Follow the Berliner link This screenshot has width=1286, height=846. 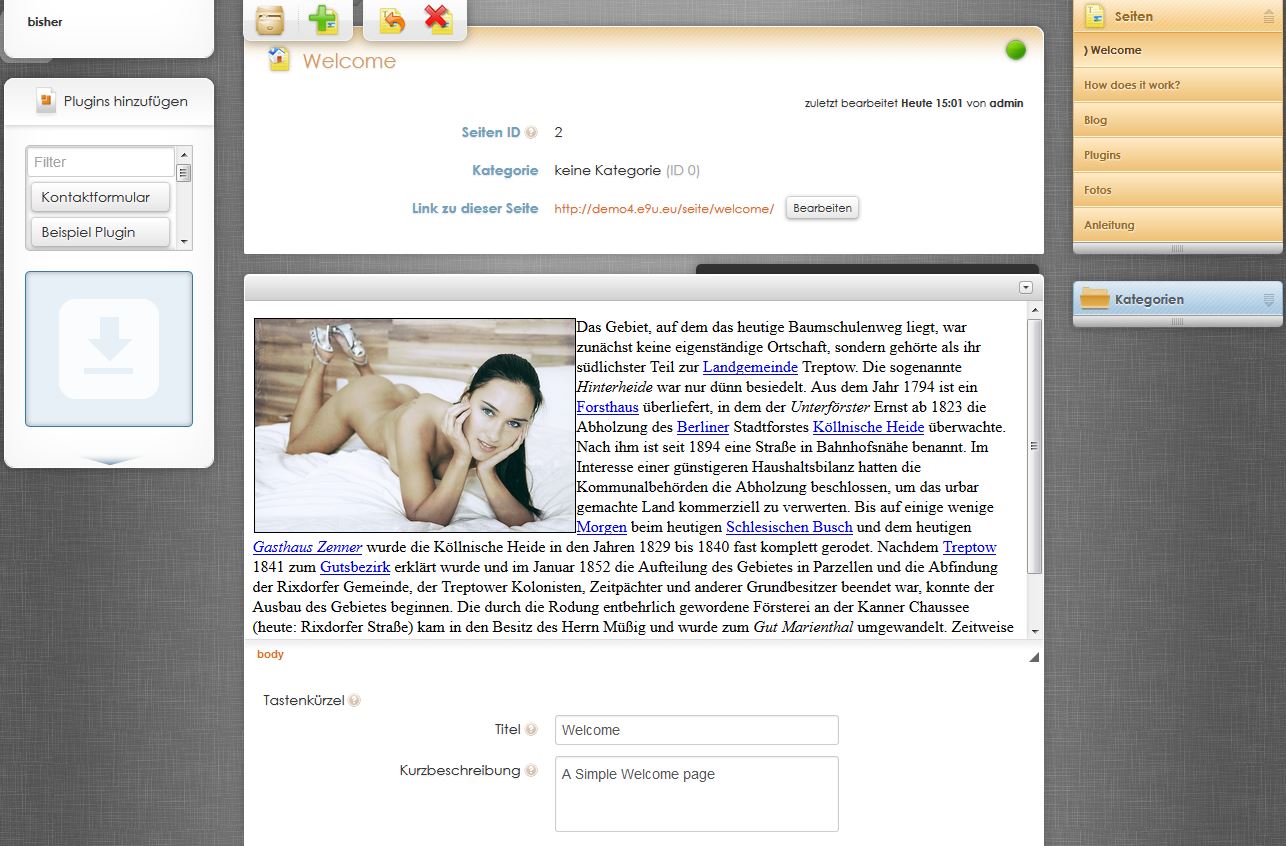tap(703, 427)
